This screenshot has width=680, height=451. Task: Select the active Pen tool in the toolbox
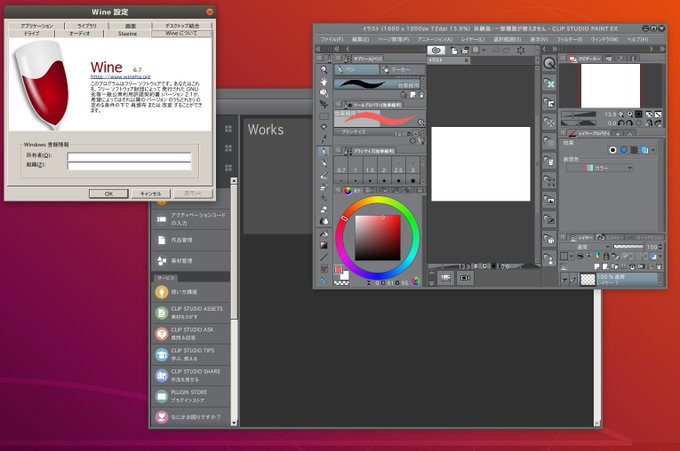(324, 151)
